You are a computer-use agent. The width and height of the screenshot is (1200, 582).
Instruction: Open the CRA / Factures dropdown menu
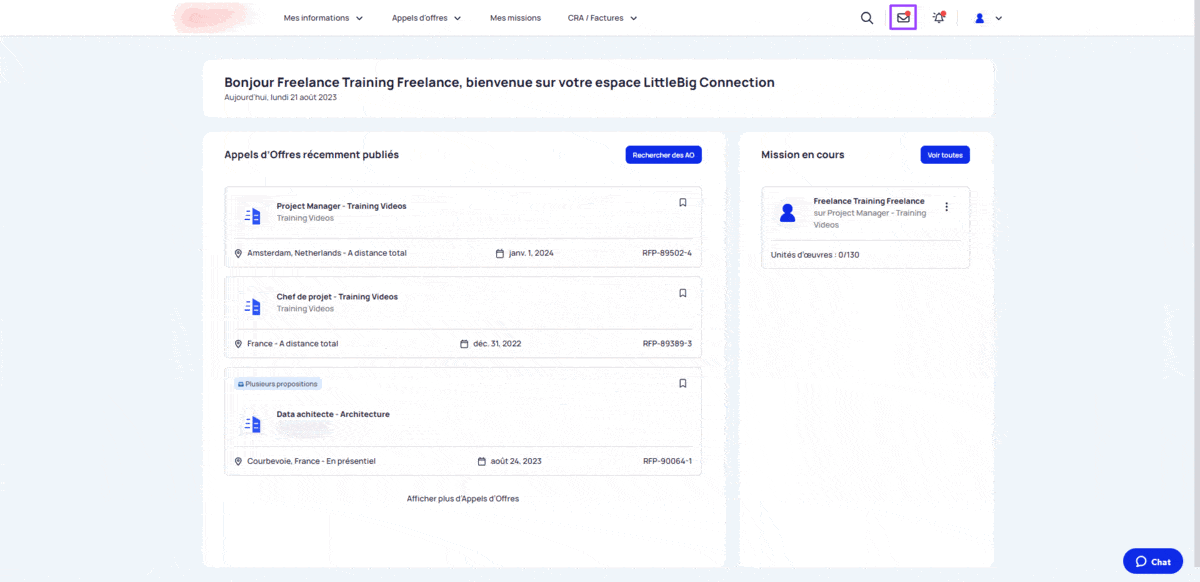(x=602, y=18)
